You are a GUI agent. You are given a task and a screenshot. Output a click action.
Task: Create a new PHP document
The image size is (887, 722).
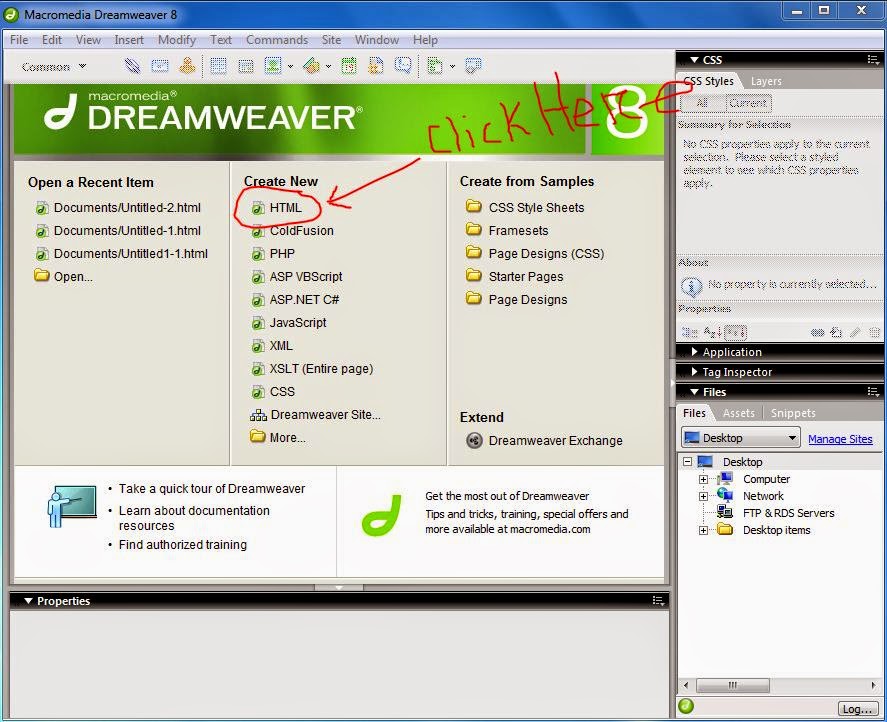pyautogui.click(x=273, y=253)
